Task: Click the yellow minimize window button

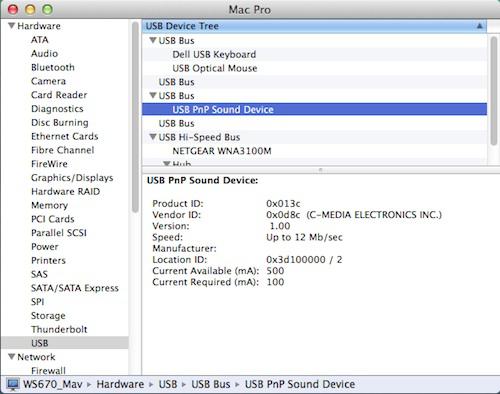Action: (30, 9)
